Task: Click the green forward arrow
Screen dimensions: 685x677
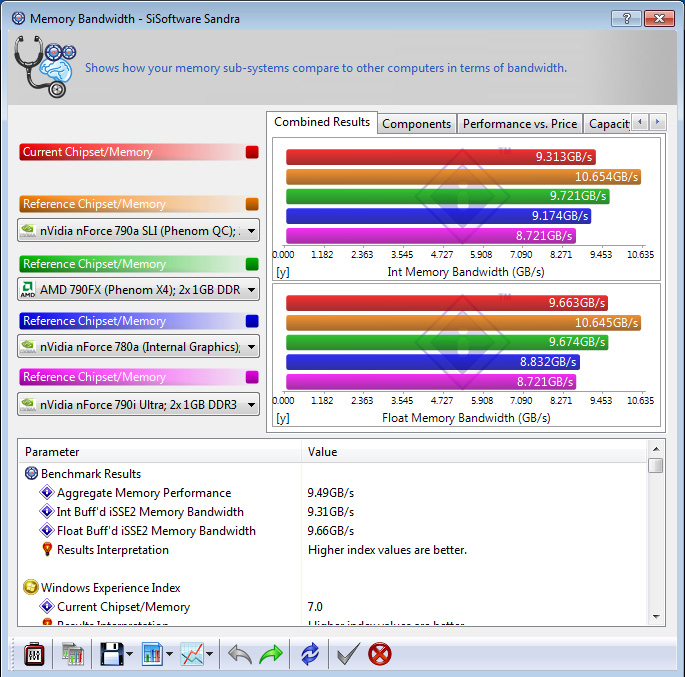Action: pyautogui.click(x=271, y=654)
